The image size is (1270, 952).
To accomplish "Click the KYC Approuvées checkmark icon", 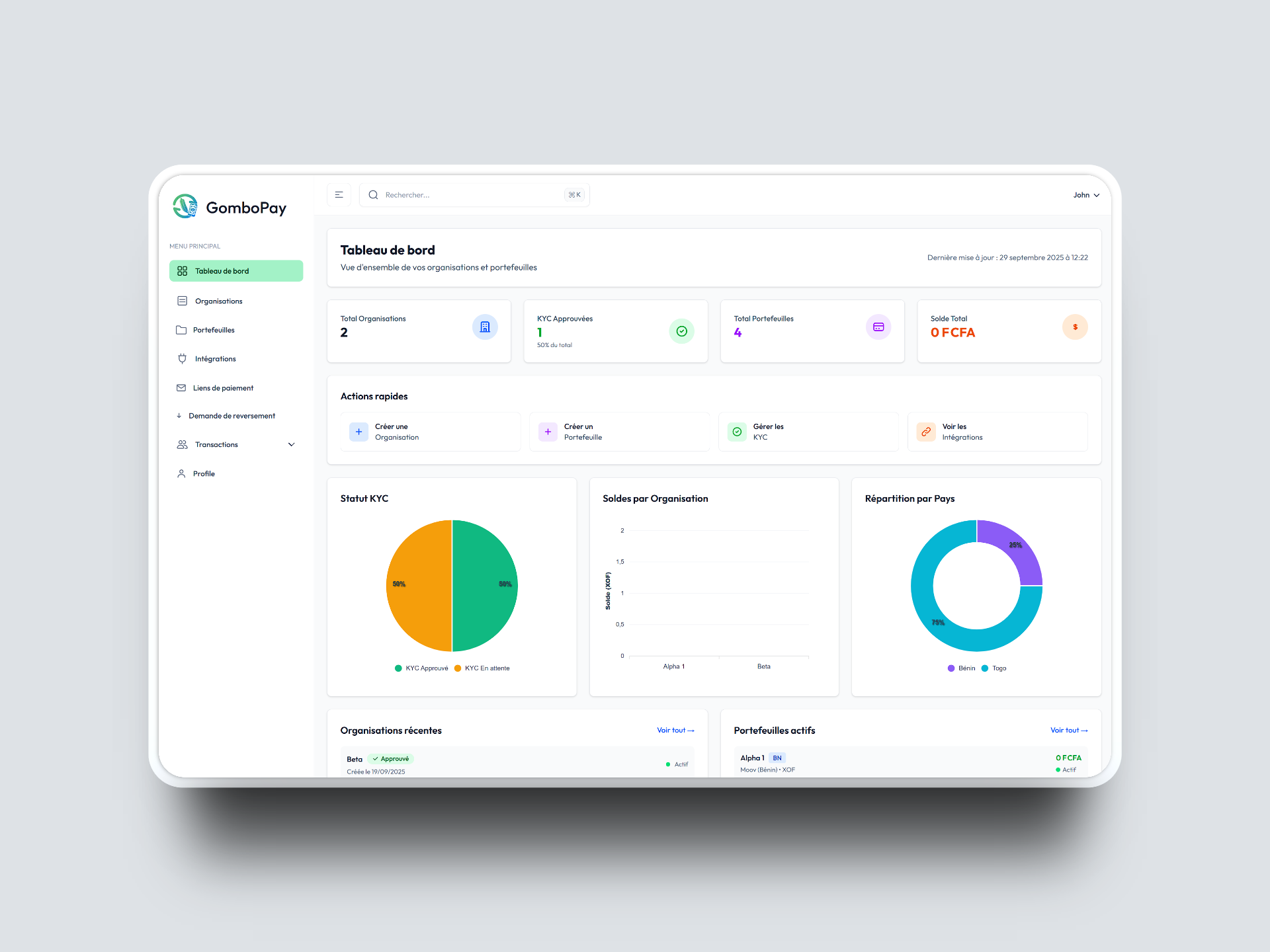I will 681,331.
